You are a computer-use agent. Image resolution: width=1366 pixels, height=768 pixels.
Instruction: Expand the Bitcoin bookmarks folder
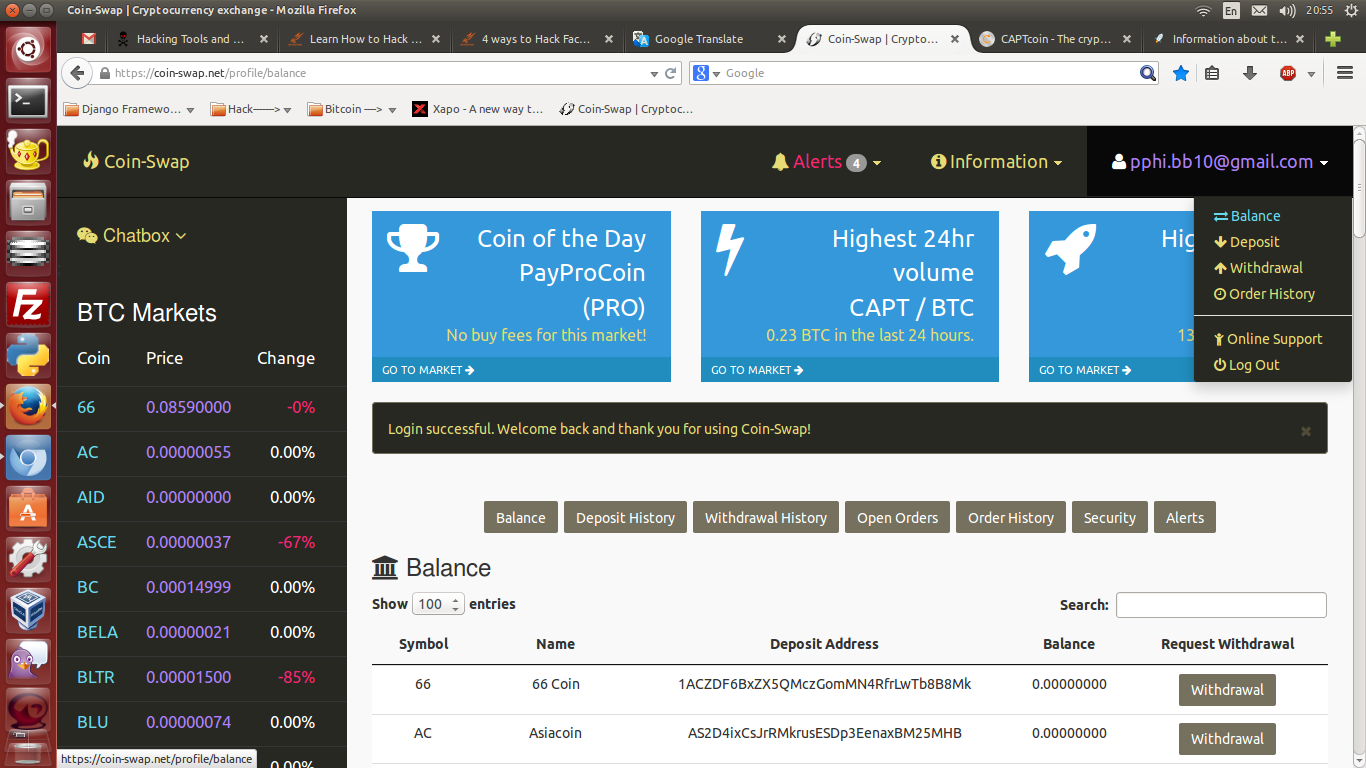[352, 109]
